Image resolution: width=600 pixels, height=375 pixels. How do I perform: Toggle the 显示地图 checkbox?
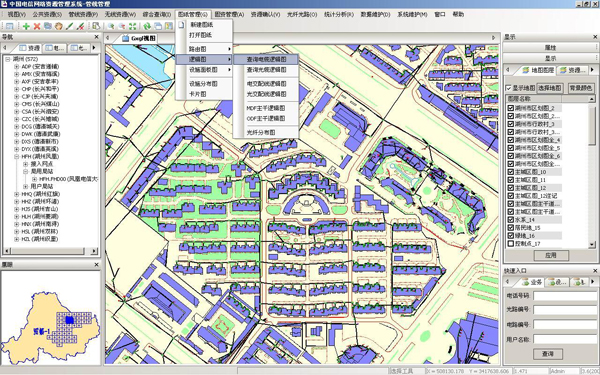click(x=509, y=88)
